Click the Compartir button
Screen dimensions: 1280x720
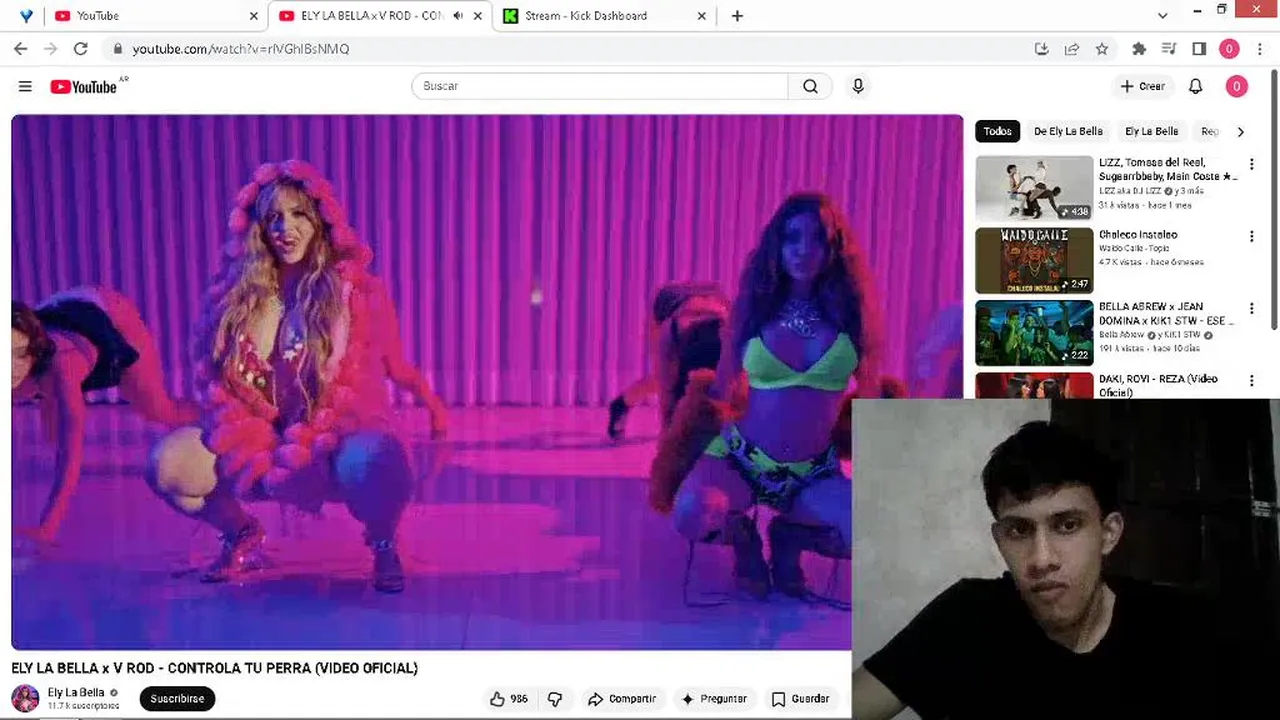tap(622, 699)
